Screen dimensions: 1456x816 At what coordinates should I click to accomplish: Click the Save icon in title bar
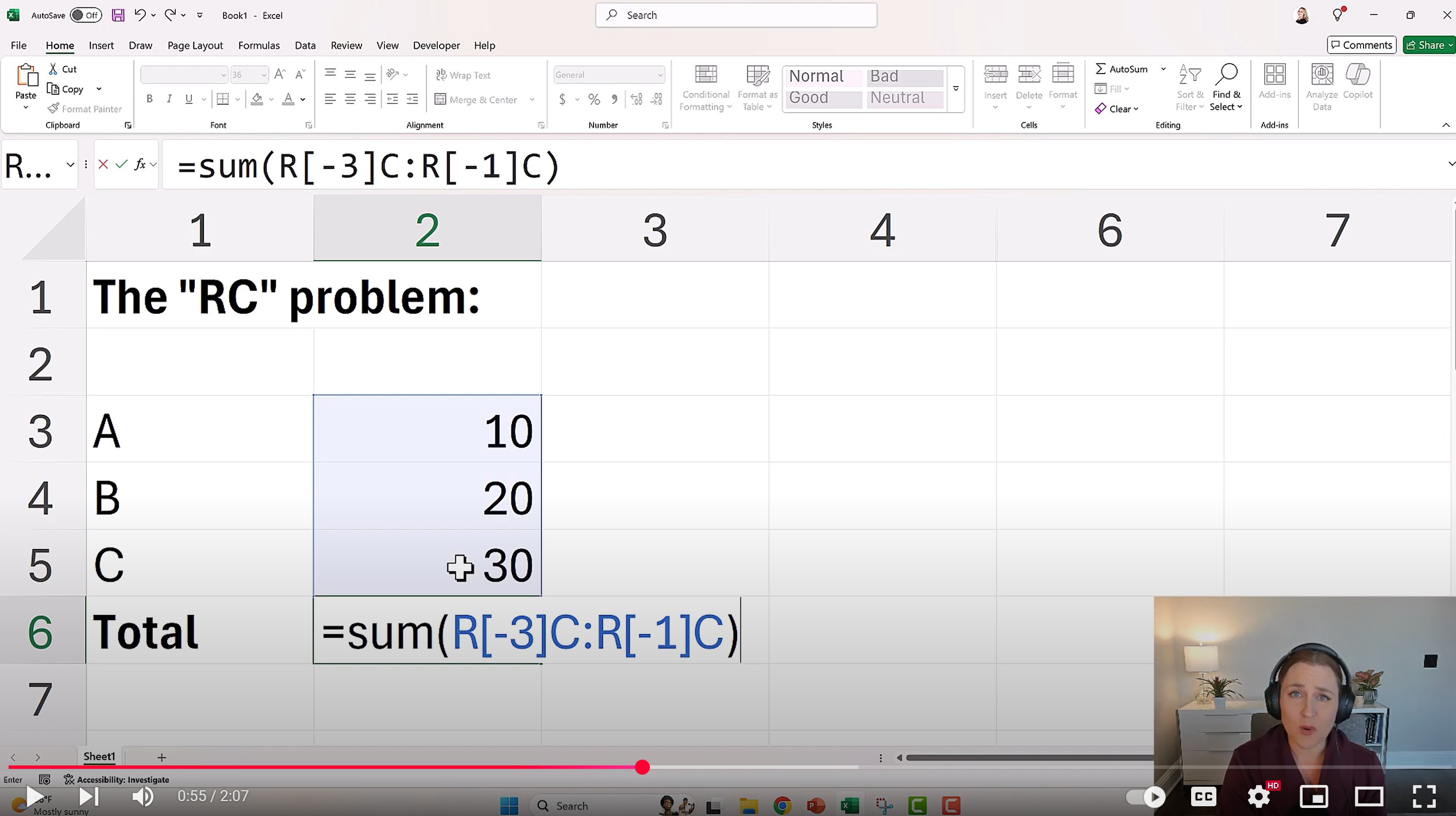tap(118, 15)
